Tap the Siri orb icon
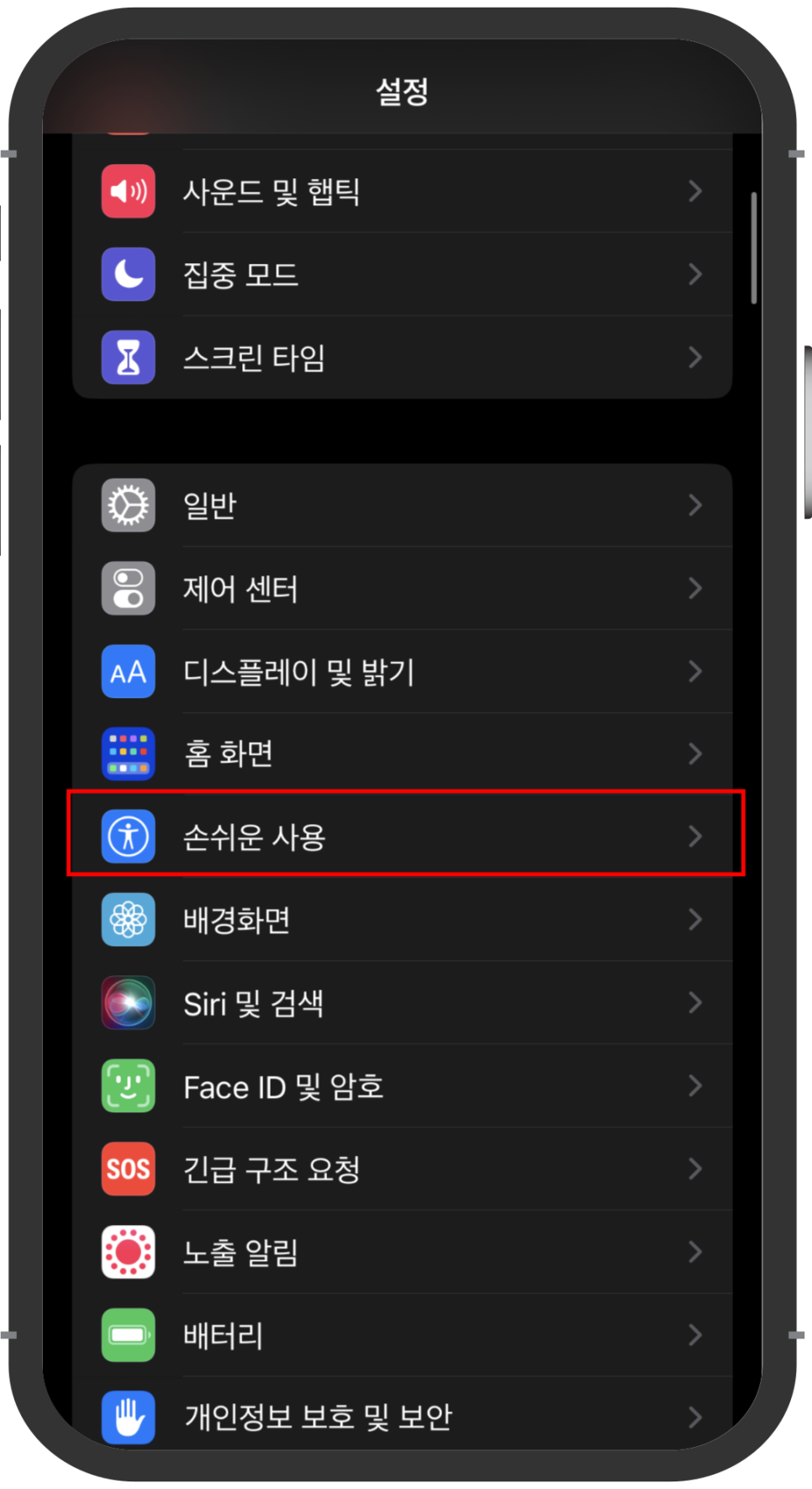The height and width of the screenshot is (1489, 812). click(x=128, y=1002)
